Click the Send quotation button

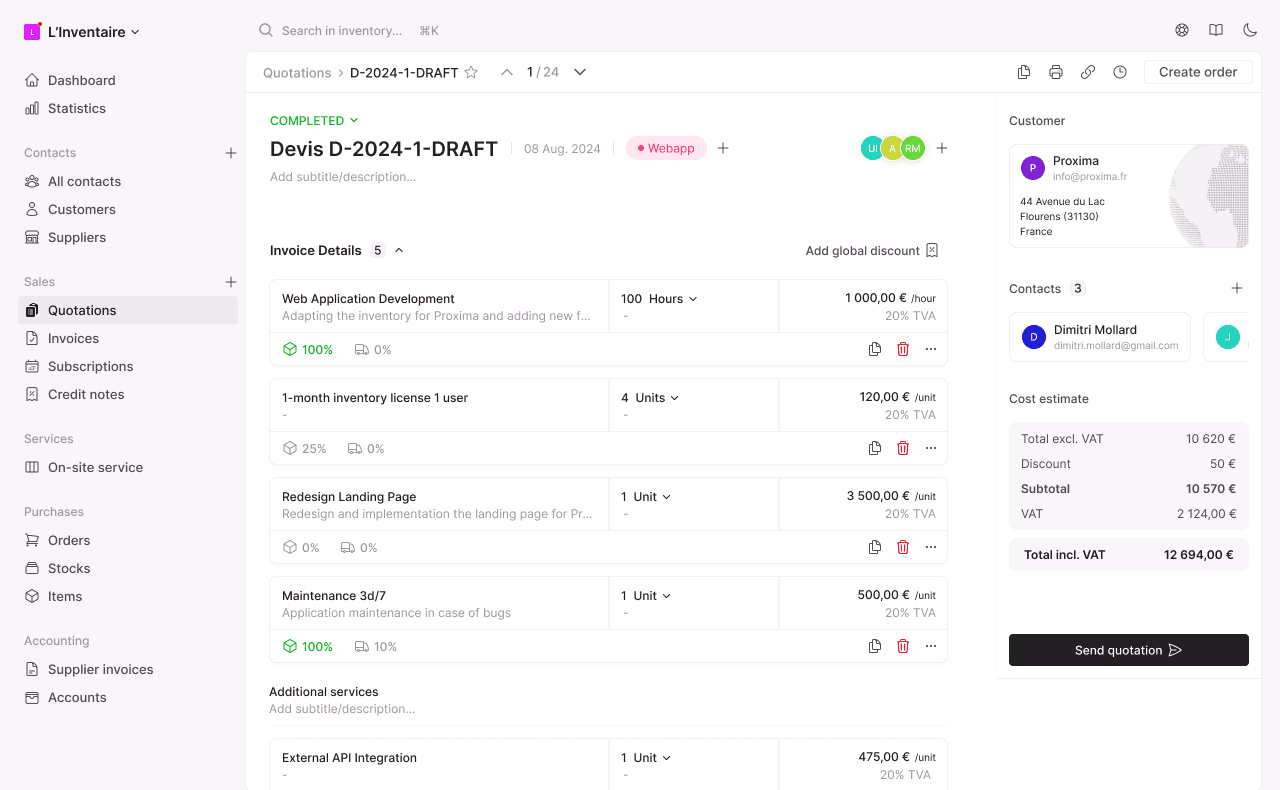(x=1128, y=650)
